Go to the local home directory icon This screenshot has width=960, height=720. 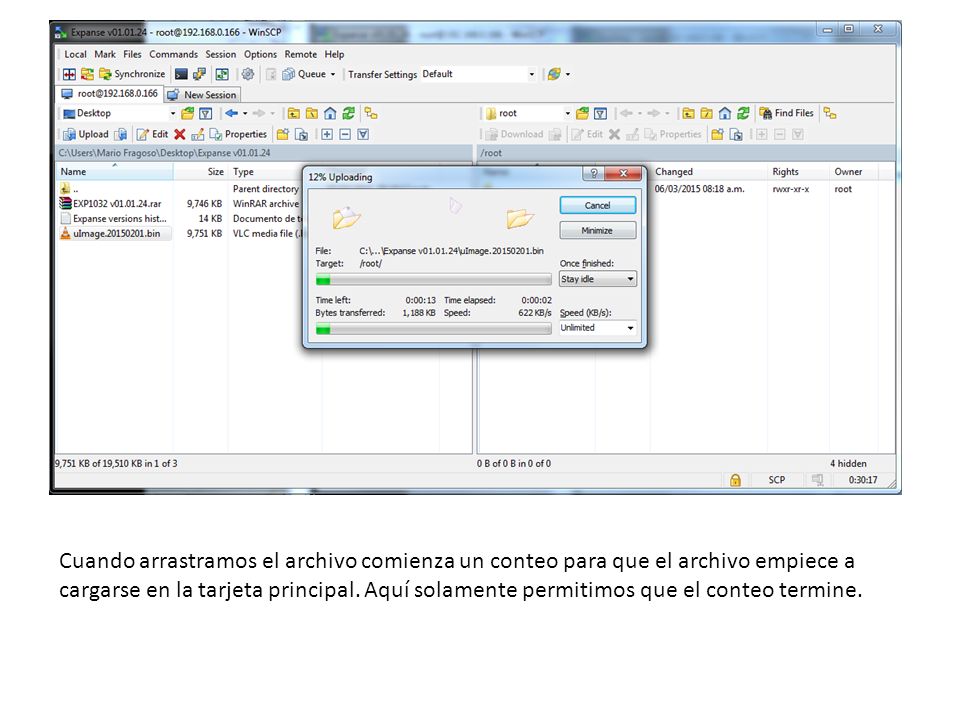tap(330, 113)
